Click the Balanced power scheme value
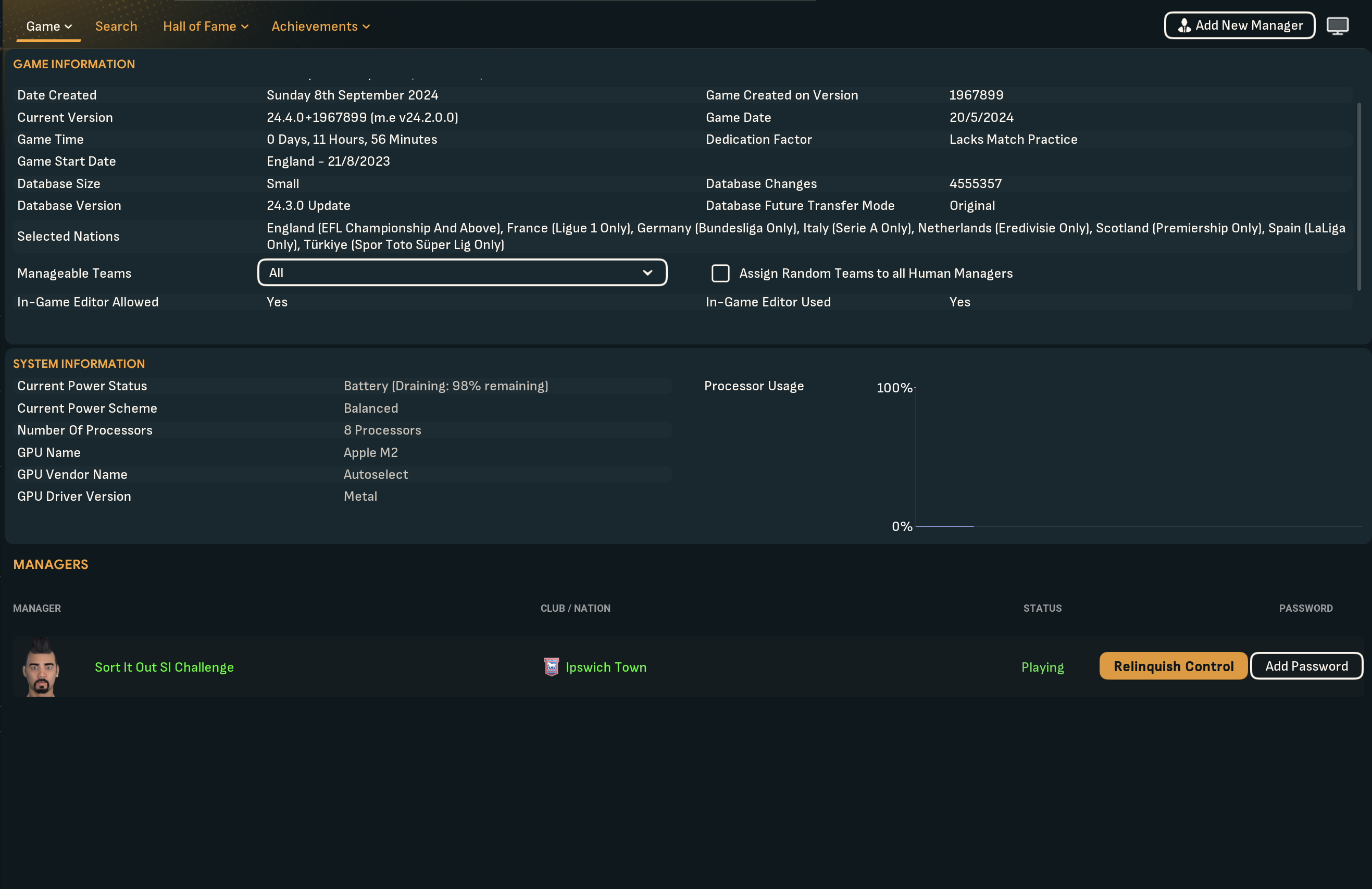Screen dimensions: 1372x889 click(371, 408)
